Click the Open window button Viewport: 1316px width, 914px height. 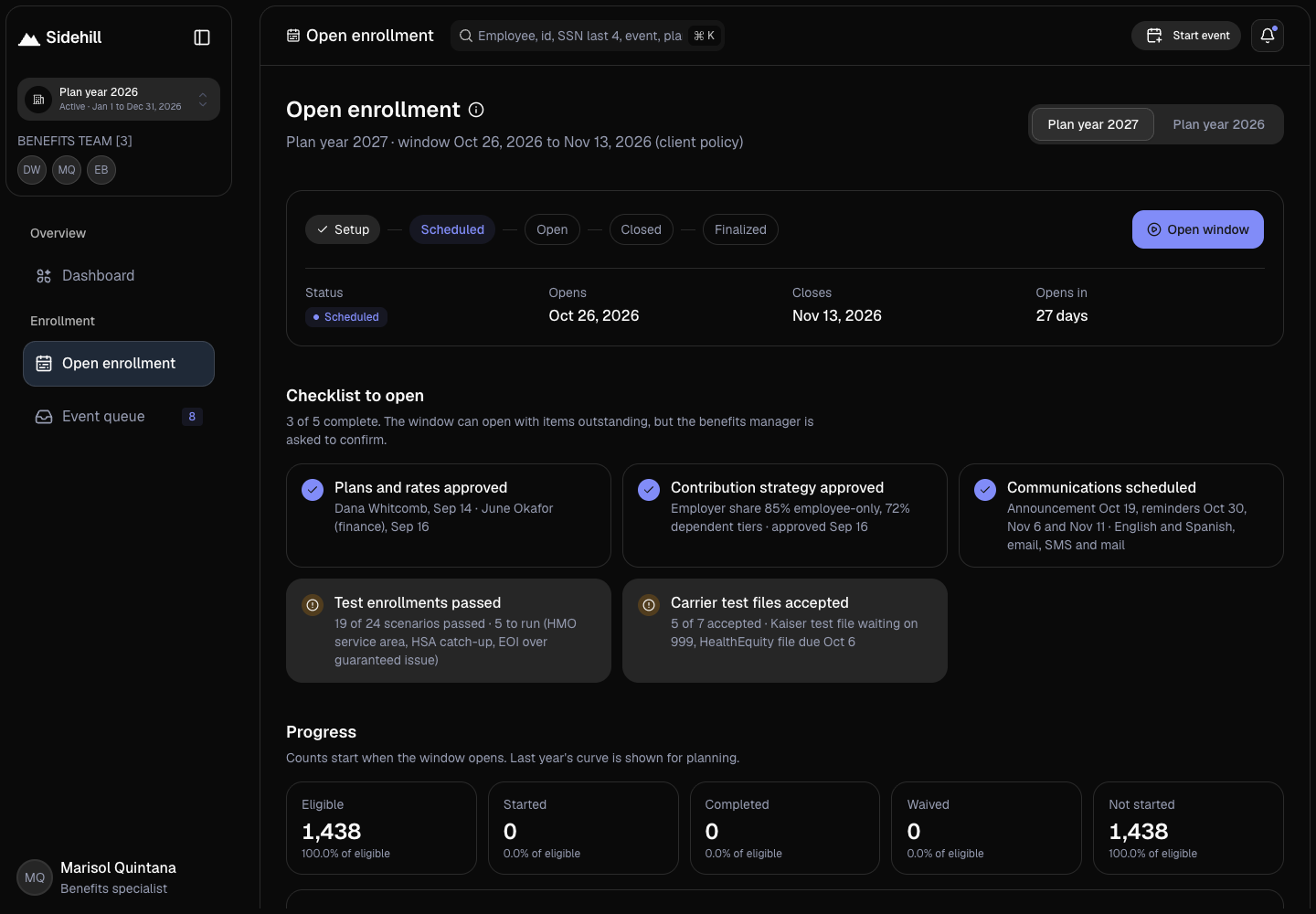tap(1198, 229)
